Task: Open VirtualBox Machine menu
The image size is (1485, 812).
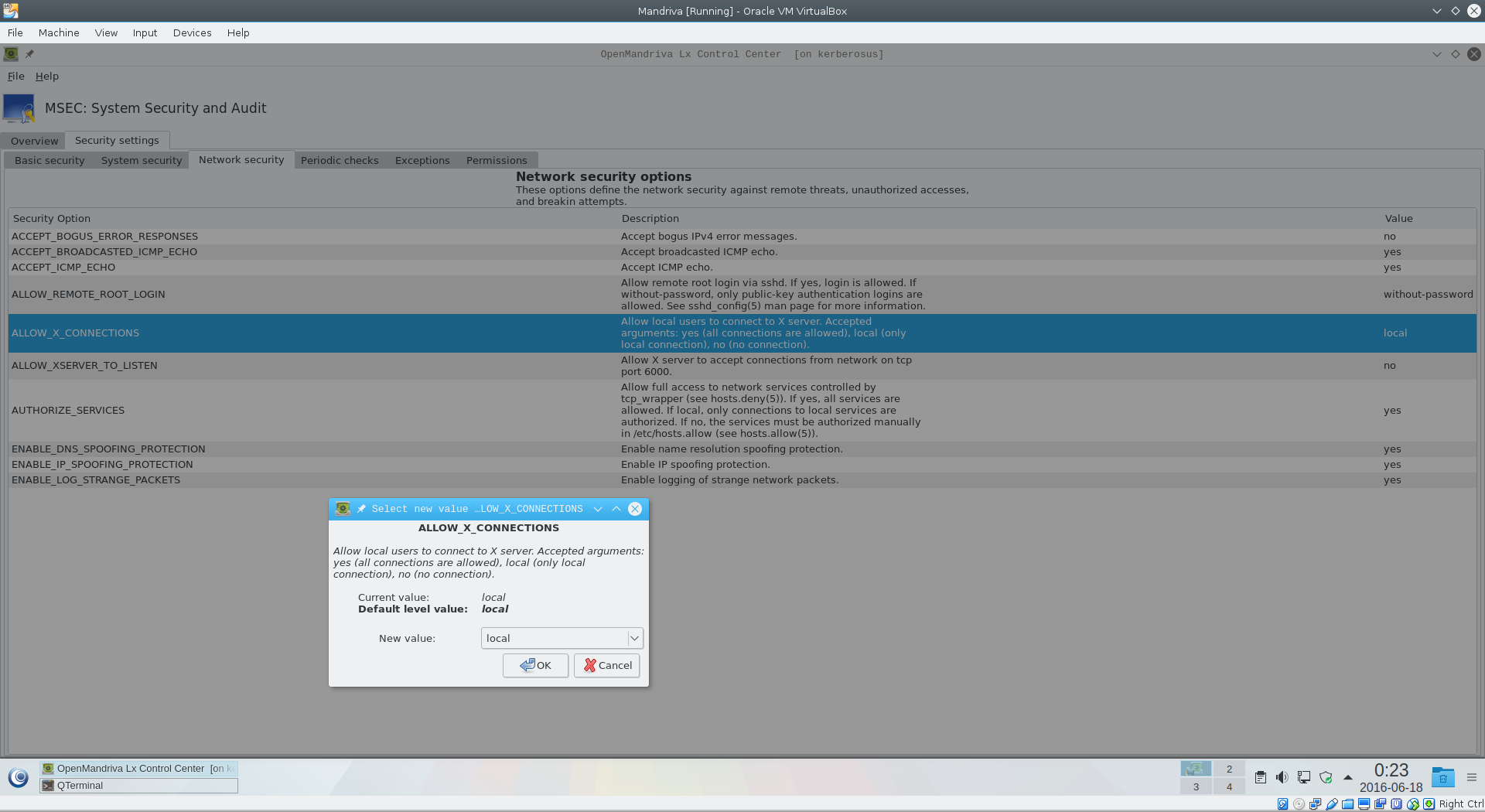Action: [x=59, y=32]
